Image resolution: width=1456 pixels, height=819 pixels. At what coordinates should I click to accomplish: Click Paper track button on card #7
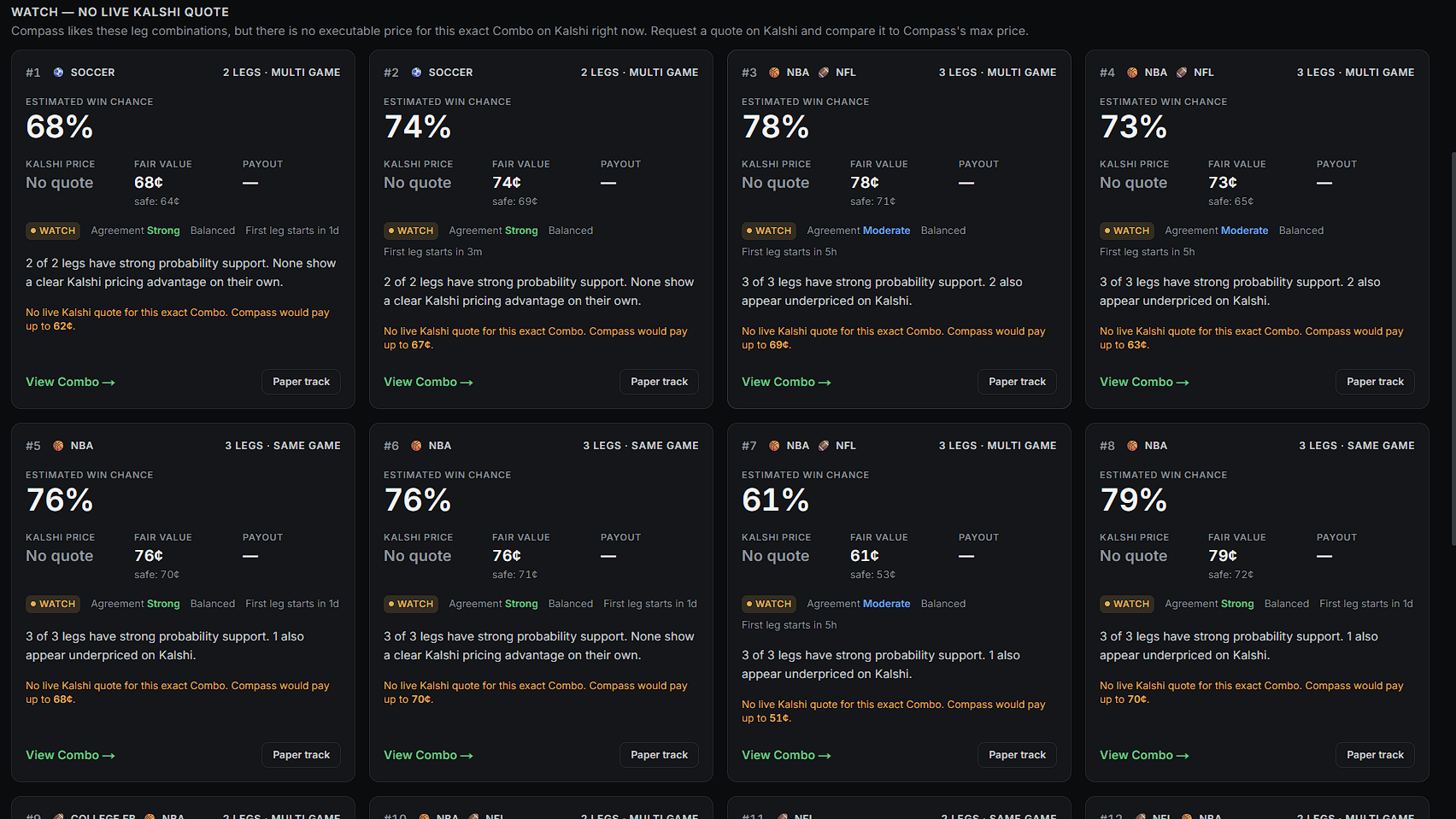point(1017,755)
